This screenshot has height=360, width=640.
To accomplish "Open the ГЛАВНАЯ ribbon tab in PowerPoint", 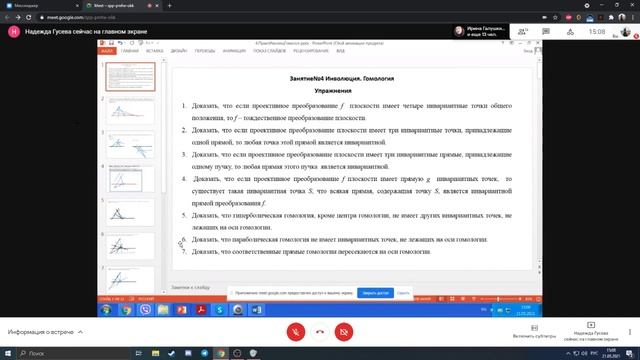I will point(130,51).
